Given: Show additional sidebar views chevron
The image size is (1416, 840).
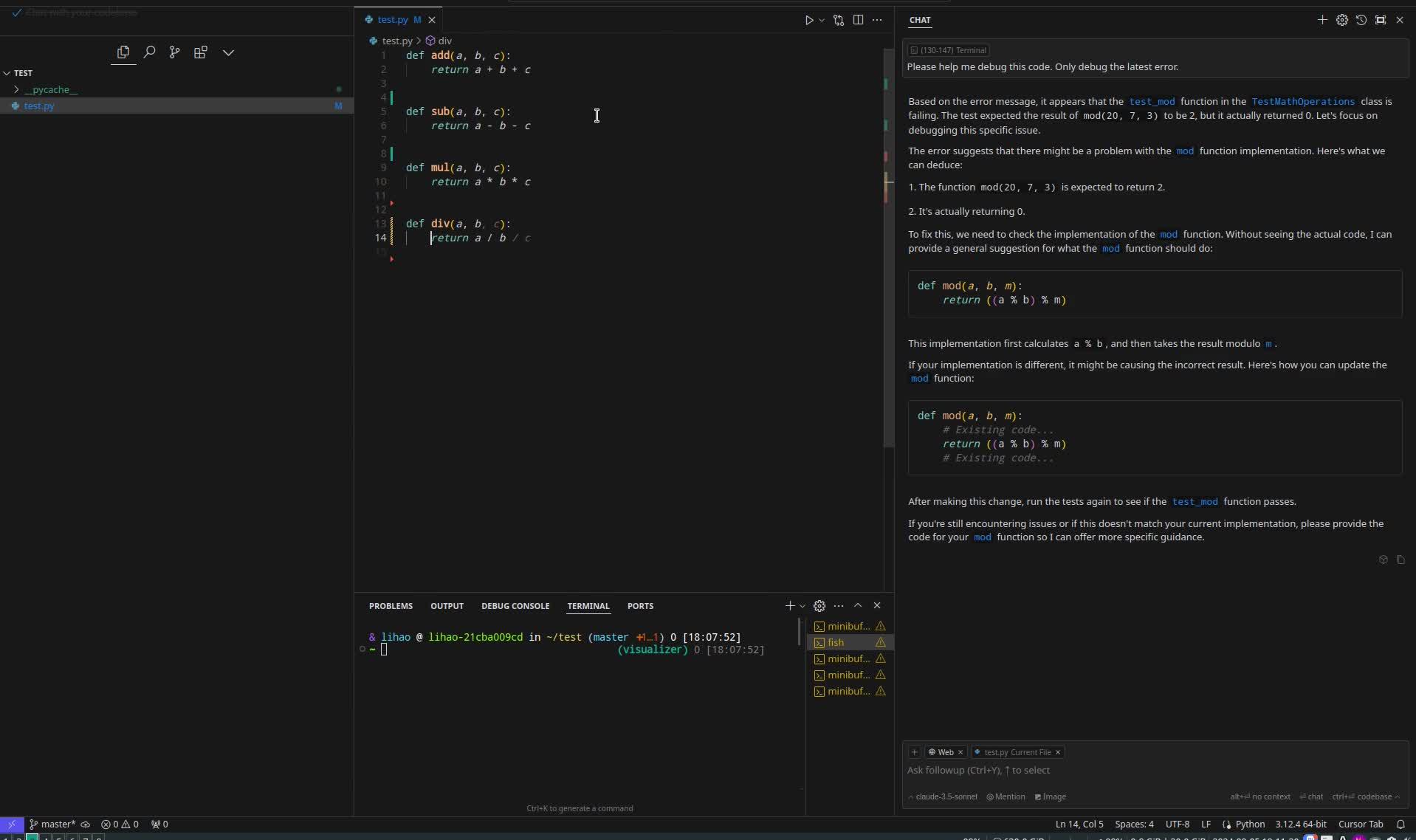Looking at the screenshot, I should [228, 52].
